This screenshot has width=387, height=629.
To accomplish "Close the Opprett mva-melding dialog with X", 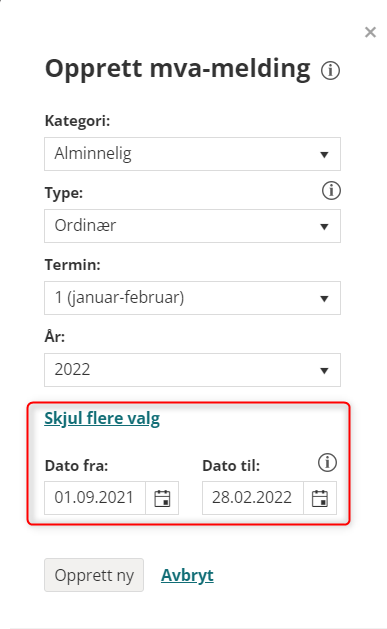I will pyautogui.click(x=370, y=32).
